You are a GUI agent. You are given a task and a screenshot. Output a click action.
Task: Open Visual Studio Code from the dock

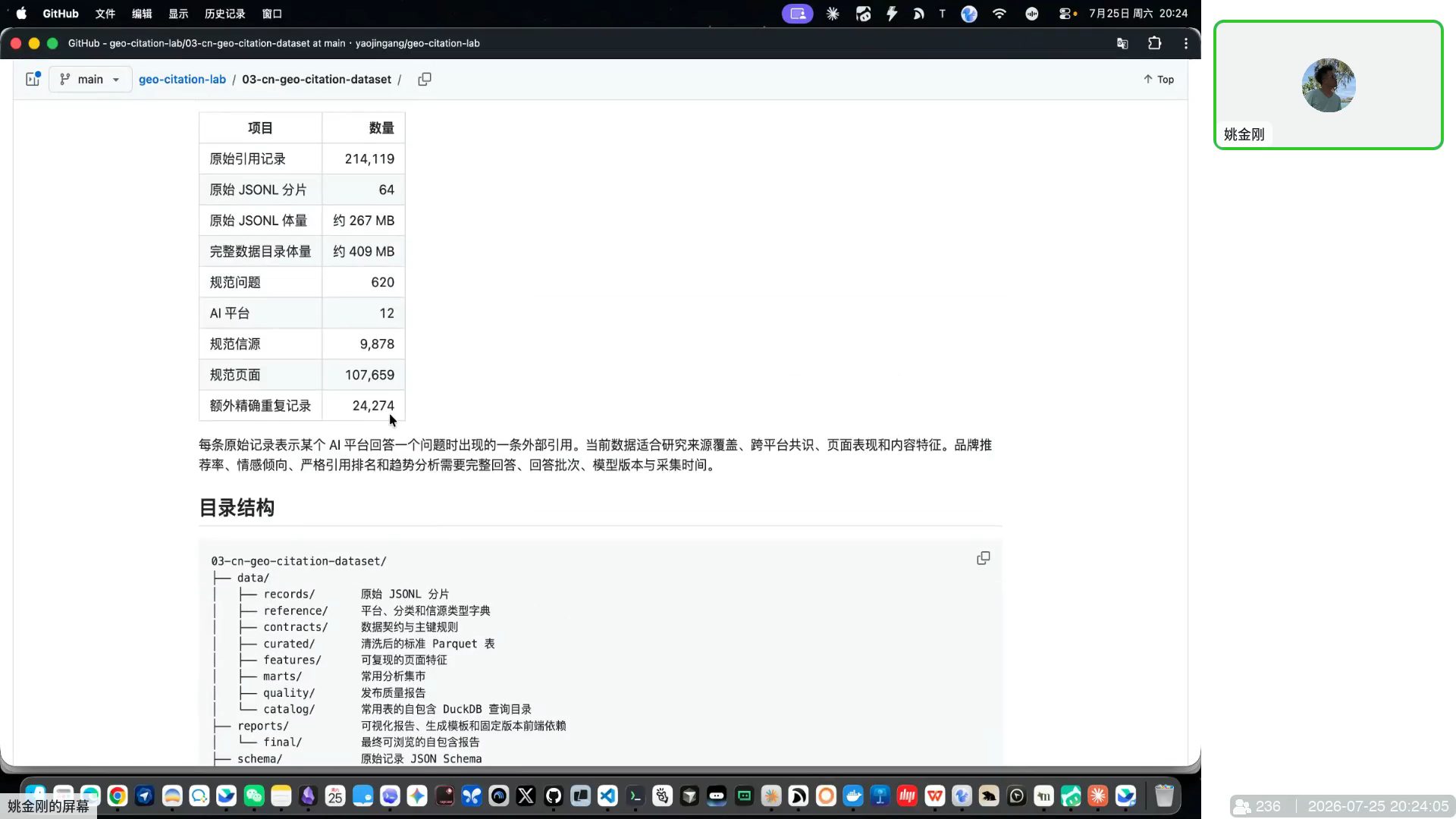608,795
